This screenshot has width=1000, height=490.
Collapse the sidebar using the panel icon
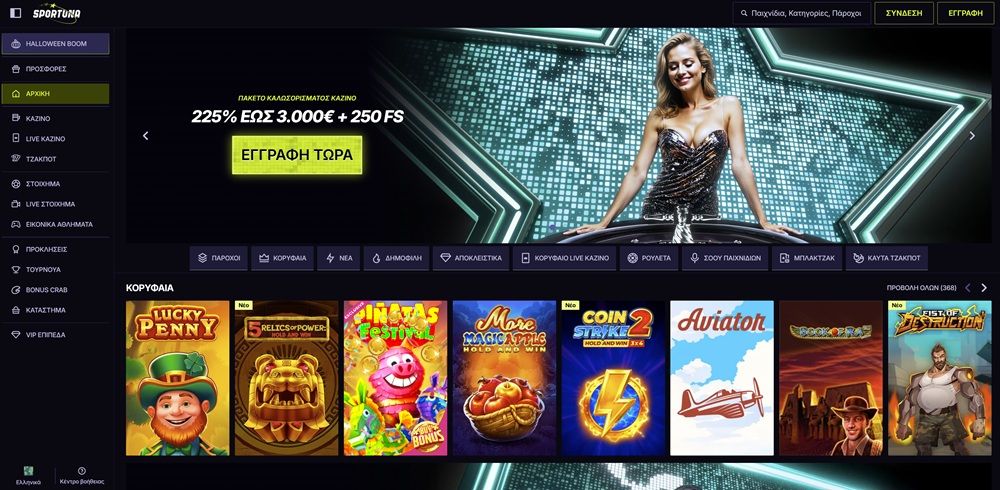click(x=16, y=13)
